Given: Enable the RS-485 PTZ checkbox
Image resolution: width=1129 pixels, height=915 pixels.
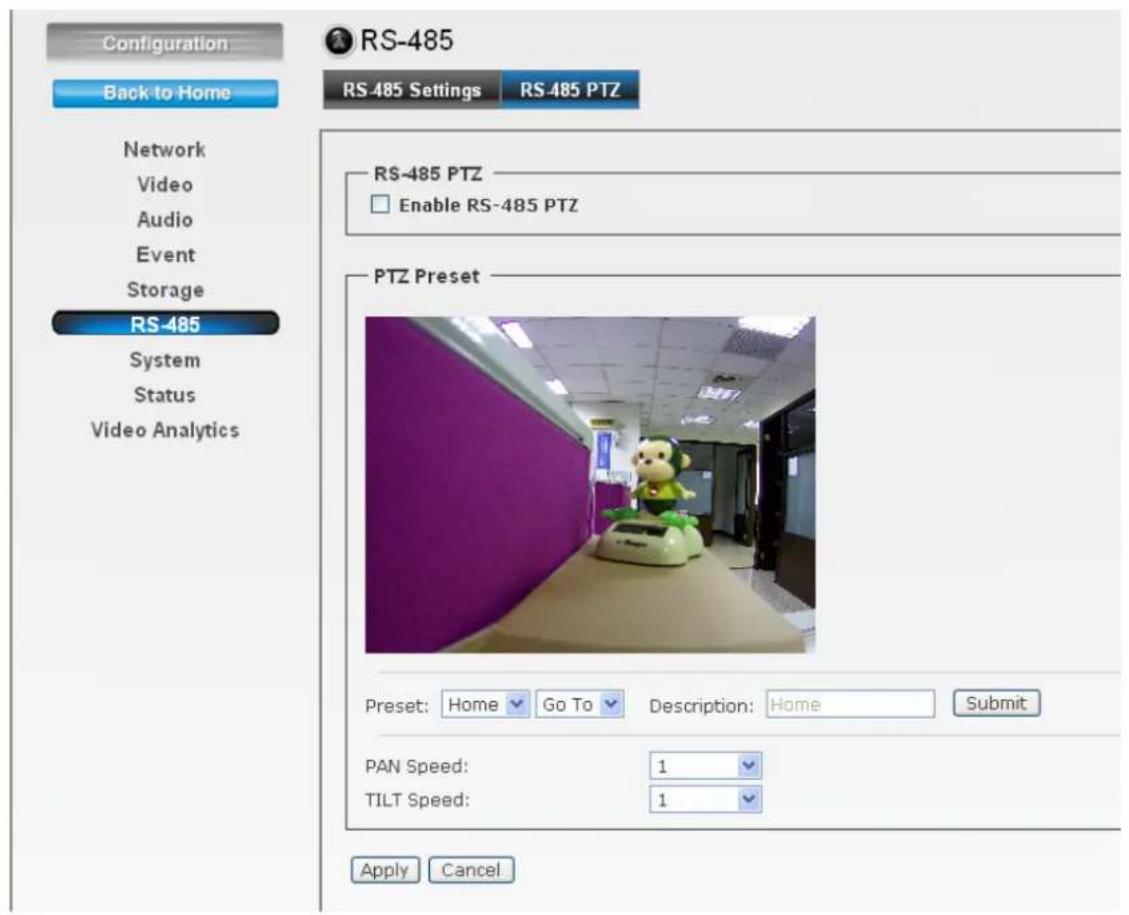Looking at the screenshot, I should click(x=380, y=204).
